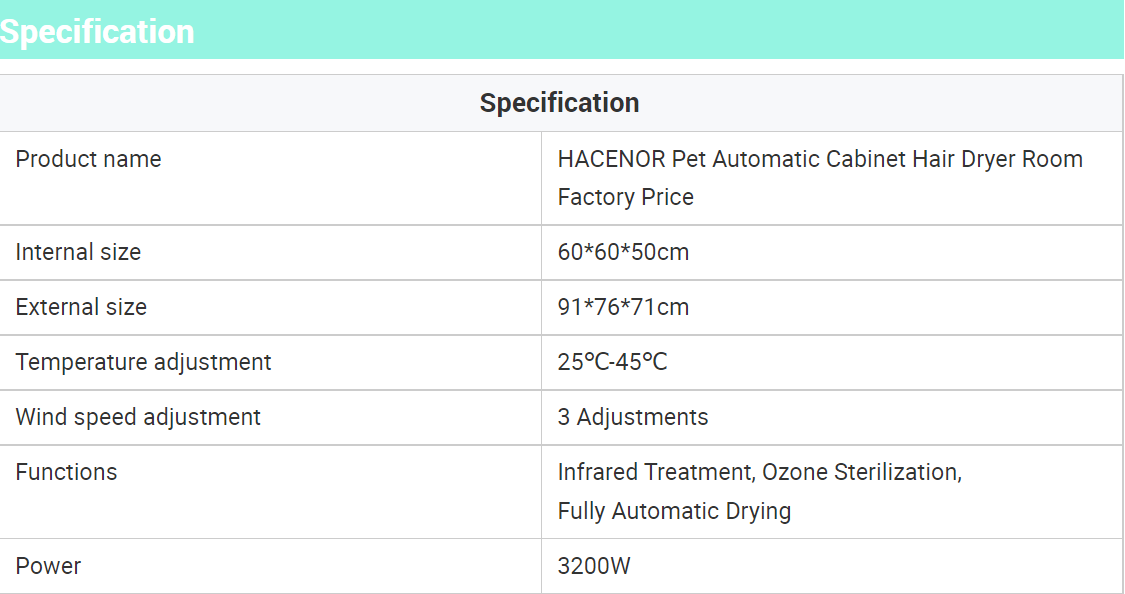The width and height of the screenshot is (1125, 594).
Task: Click the Wind speed adjustment label
Action: [x=138, y=417]
